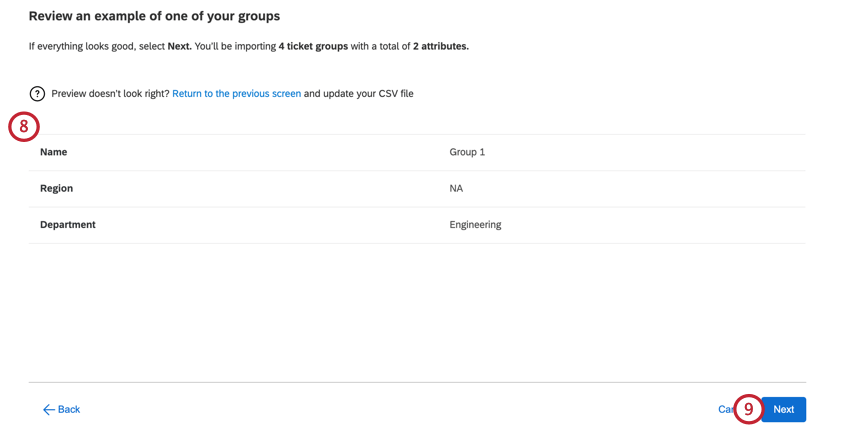Click the update your CSV file text

tap(358, 94)
